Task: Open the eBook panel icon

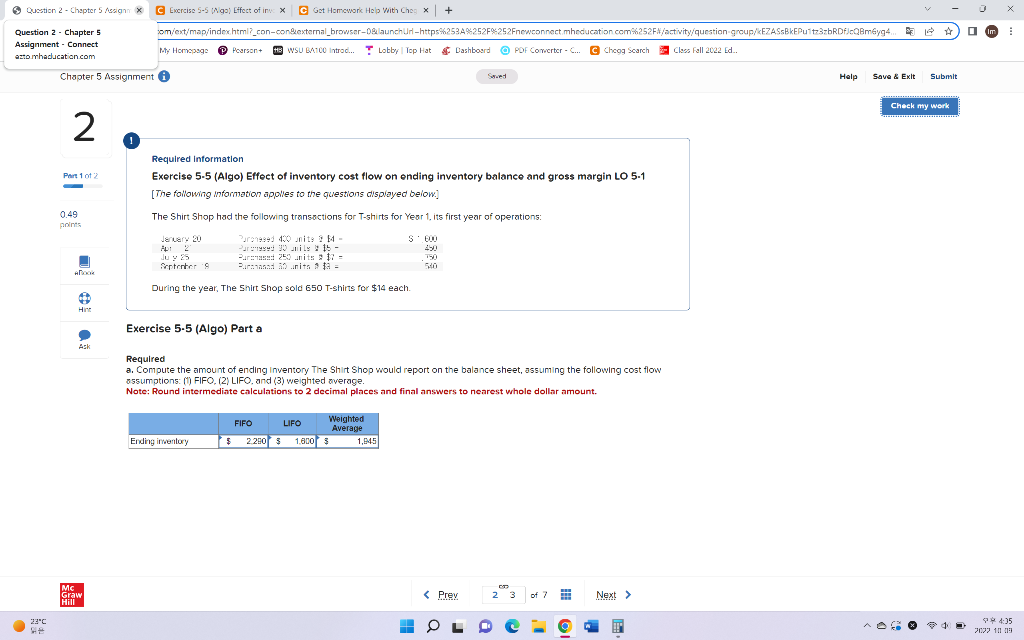Action: pyautogui.click(x=84, y=263)
